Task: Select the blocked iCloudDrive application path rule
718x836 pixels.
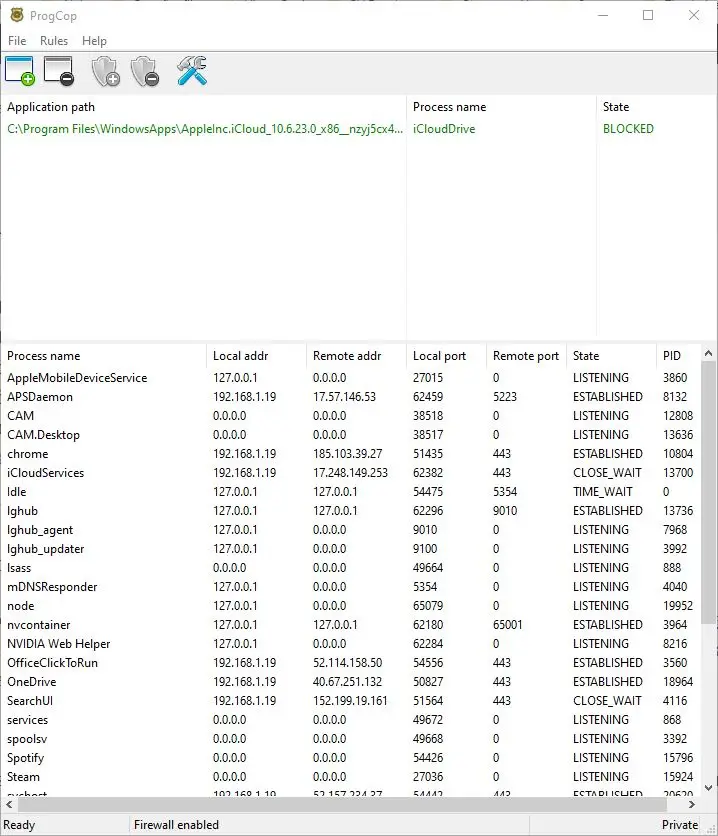Action: [x=205, y=129]
